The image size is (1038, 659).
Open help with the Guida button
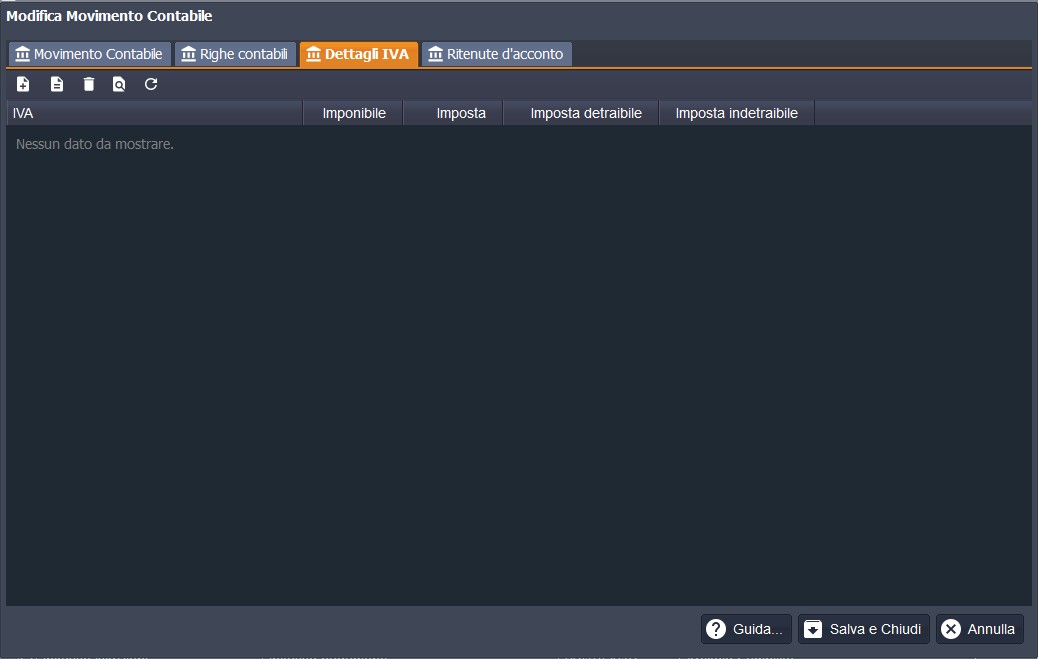tap(746, 629)
